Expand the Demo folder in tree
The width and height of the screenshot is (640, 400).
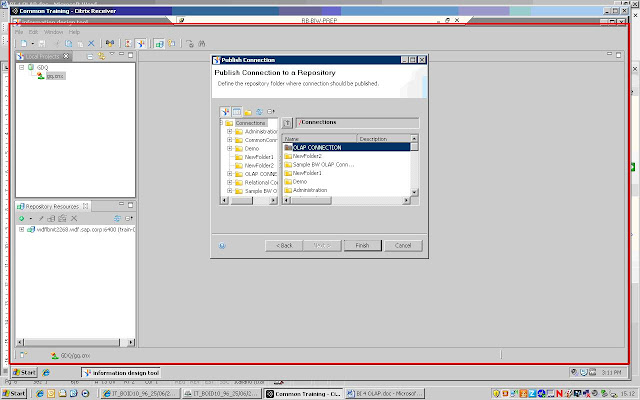(x=230, y=148)
